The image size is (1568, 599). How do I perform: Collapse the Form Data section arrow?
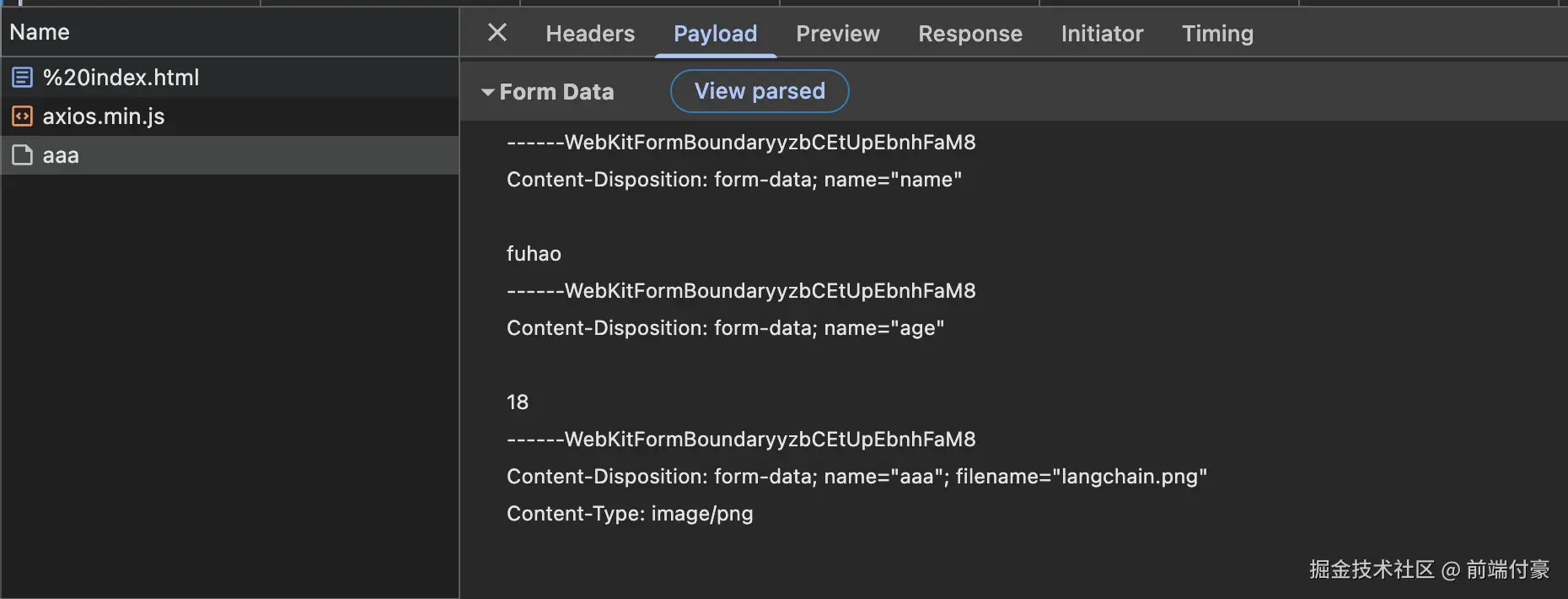pos(487,92)
